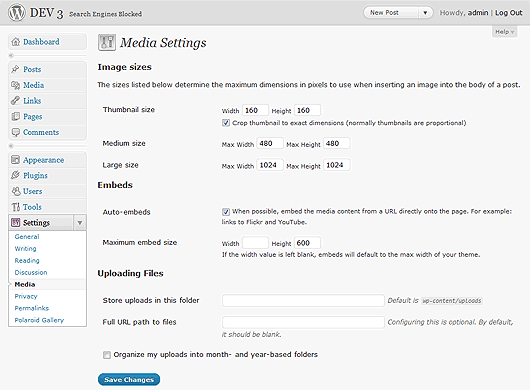The width and height of the screenshot is (530, 390).
Task: Go to Discussion settings submenu
Action: tap(31, 272)
